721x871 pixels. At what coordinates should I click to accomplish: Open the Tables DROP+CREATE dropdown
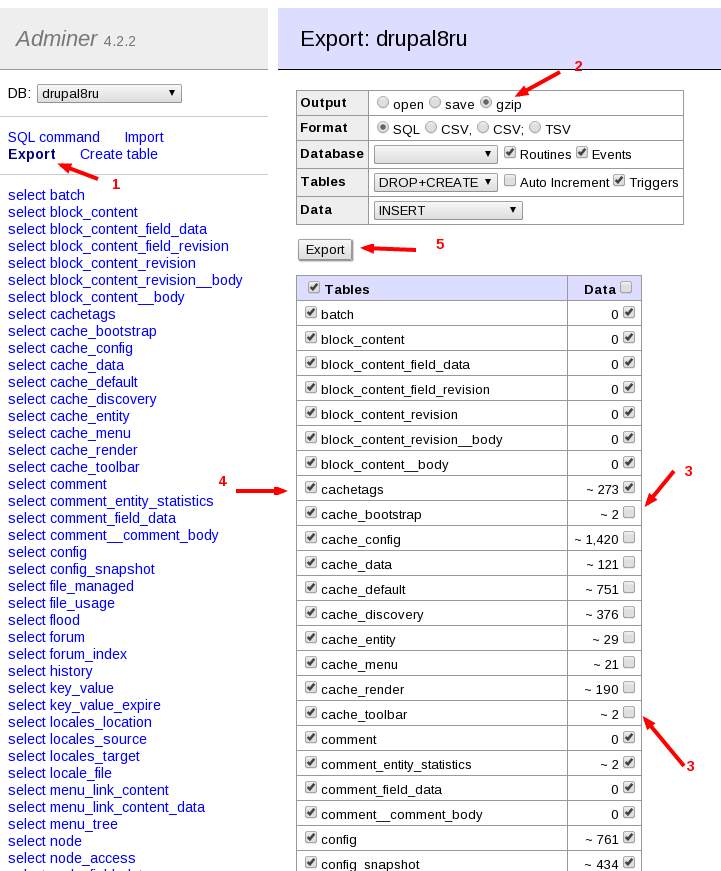click(436, 182)
